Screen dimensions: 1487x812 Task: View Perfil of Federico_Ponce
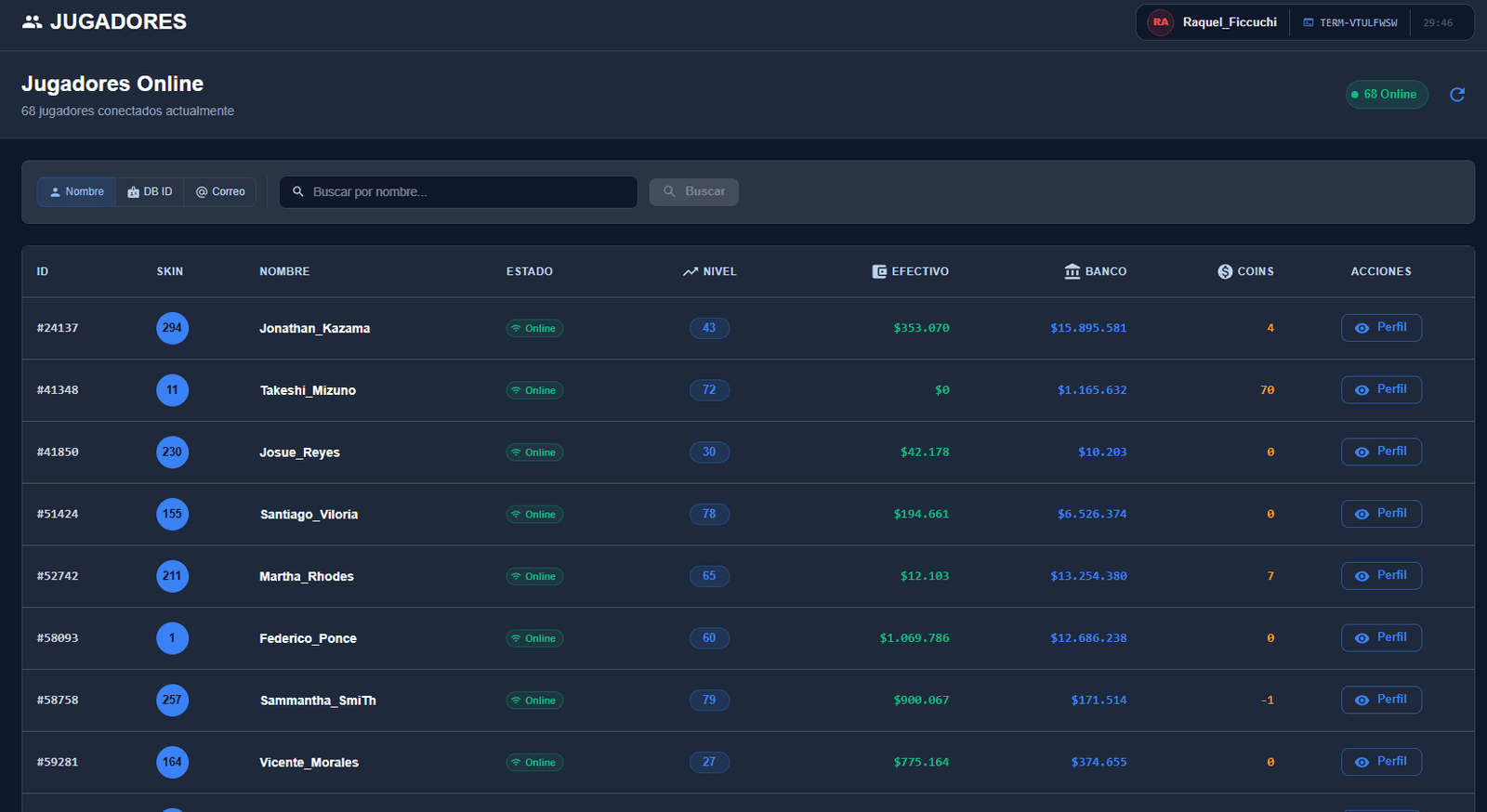1381,637
